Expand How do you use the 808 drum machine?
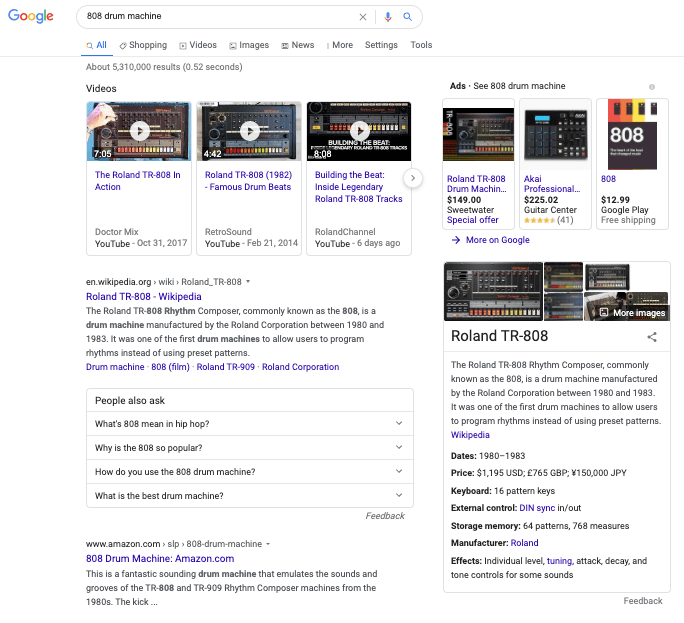This screenshot has width=684, height=623. point(250,472)
